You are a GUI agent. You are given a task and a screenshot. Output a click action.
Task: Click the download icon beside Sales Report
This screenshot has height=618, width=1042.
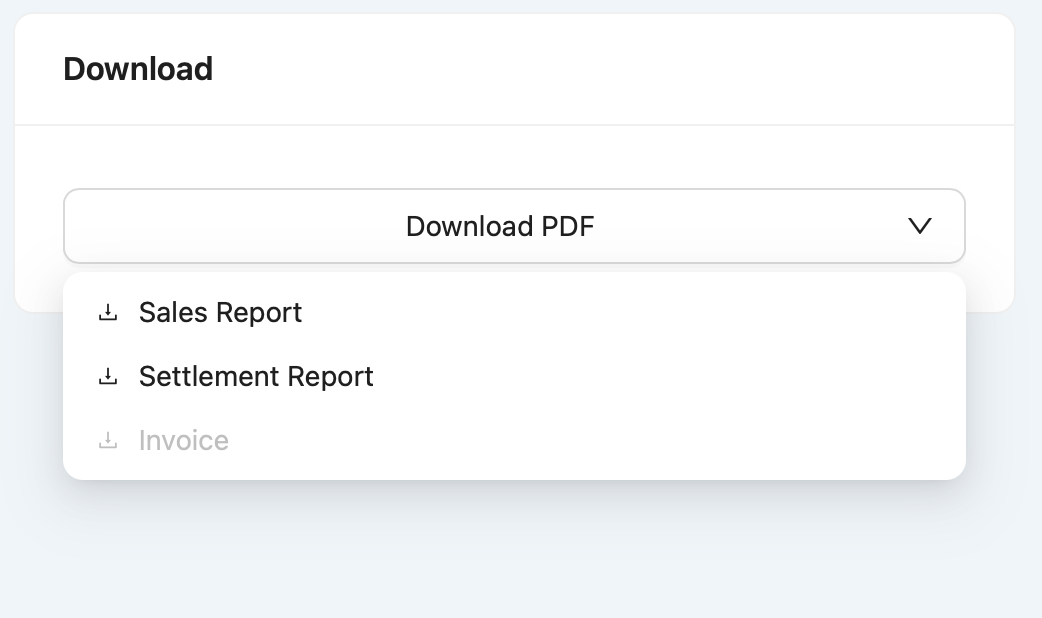(108, 313)
